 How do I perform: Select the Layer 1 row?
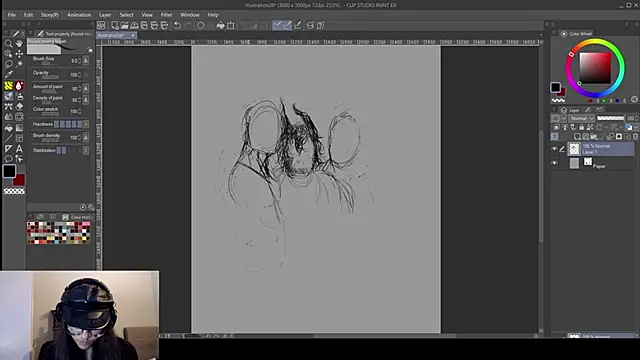click(601, 149)
